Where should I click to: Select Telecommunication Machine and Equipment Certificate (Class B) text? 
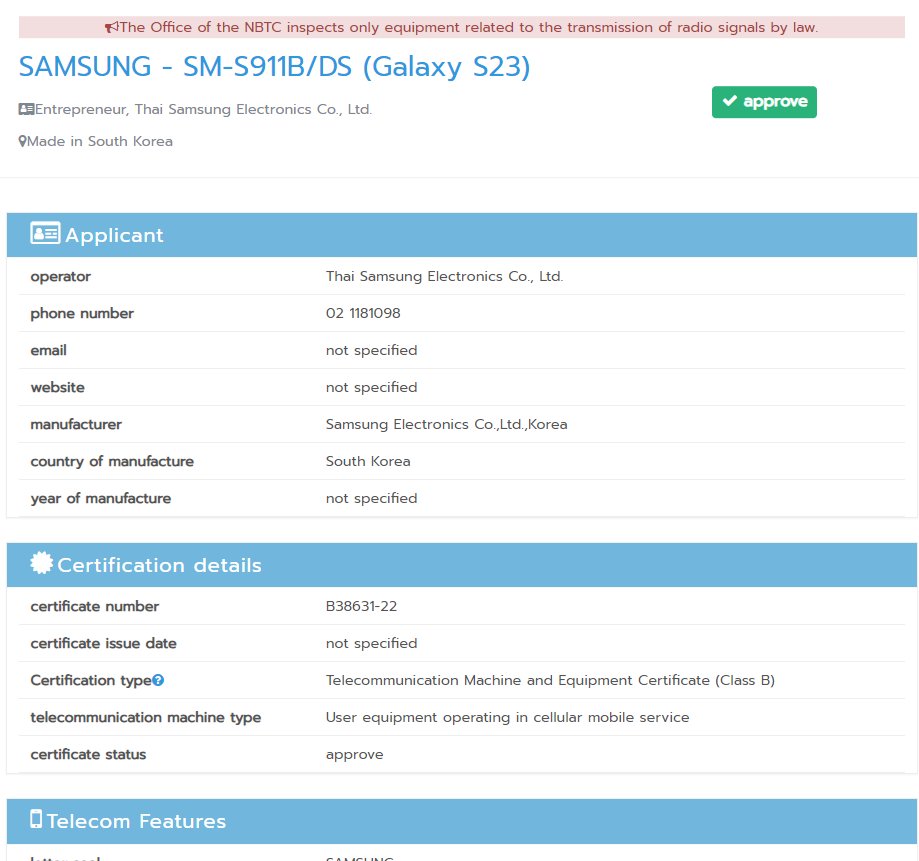(550, 680)
